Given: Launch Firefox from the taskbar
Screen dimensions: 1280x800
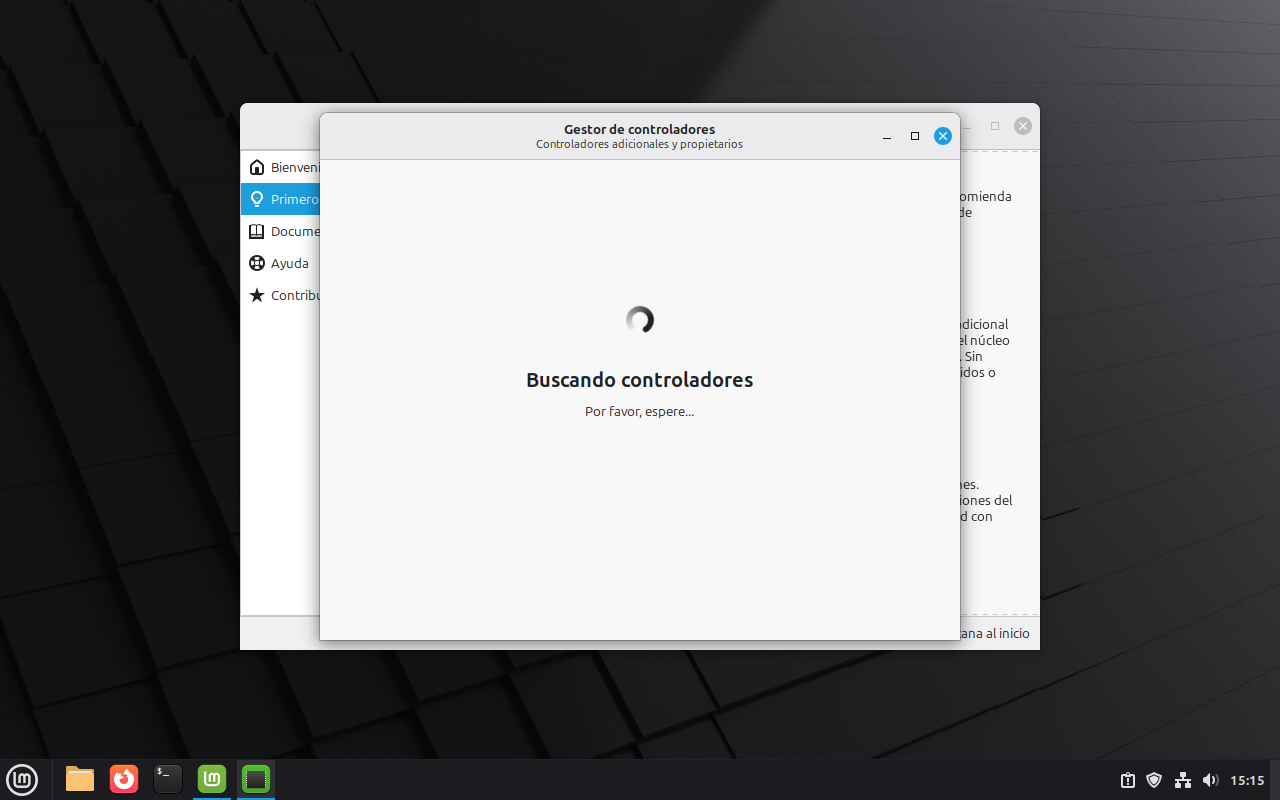Looking at the screenshot, I should (124, 778).
